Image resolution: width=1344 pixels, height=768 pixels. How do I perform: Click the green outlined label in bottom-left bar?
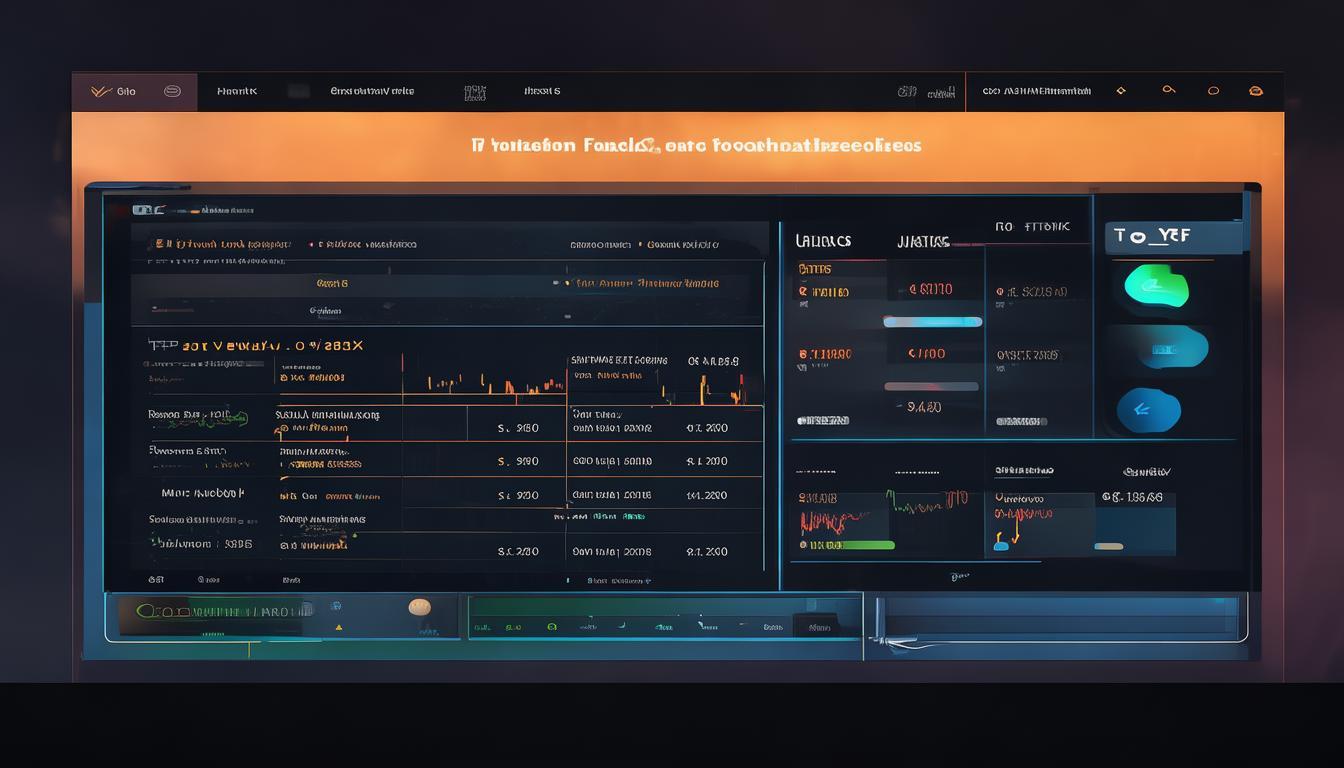coord(214,610)
